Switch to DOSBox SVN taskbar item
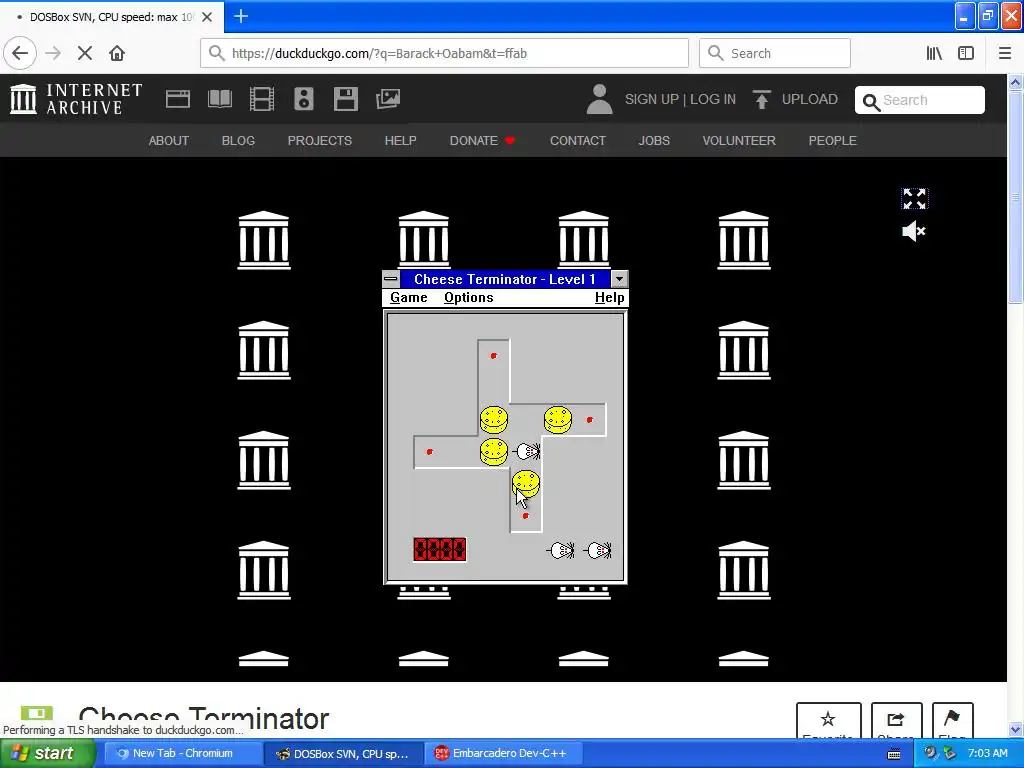The width and height of the screenshot is (1024, 768). [x=344, y=754]
